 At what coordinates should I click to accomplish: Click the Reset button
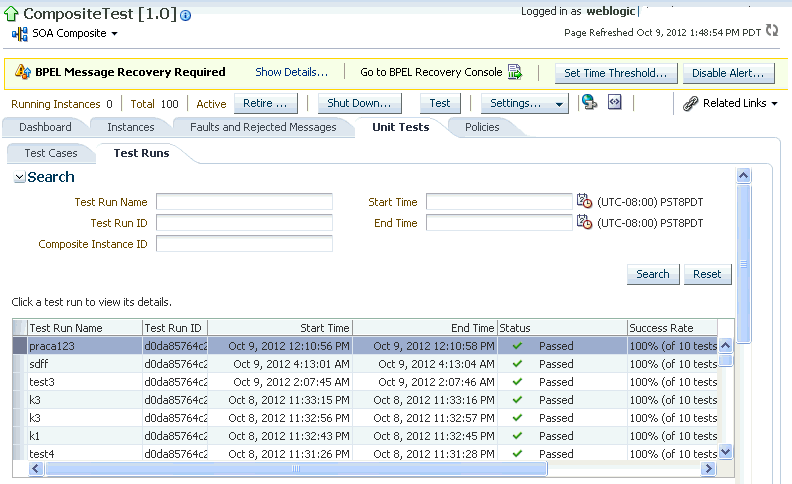coord(707,274)
